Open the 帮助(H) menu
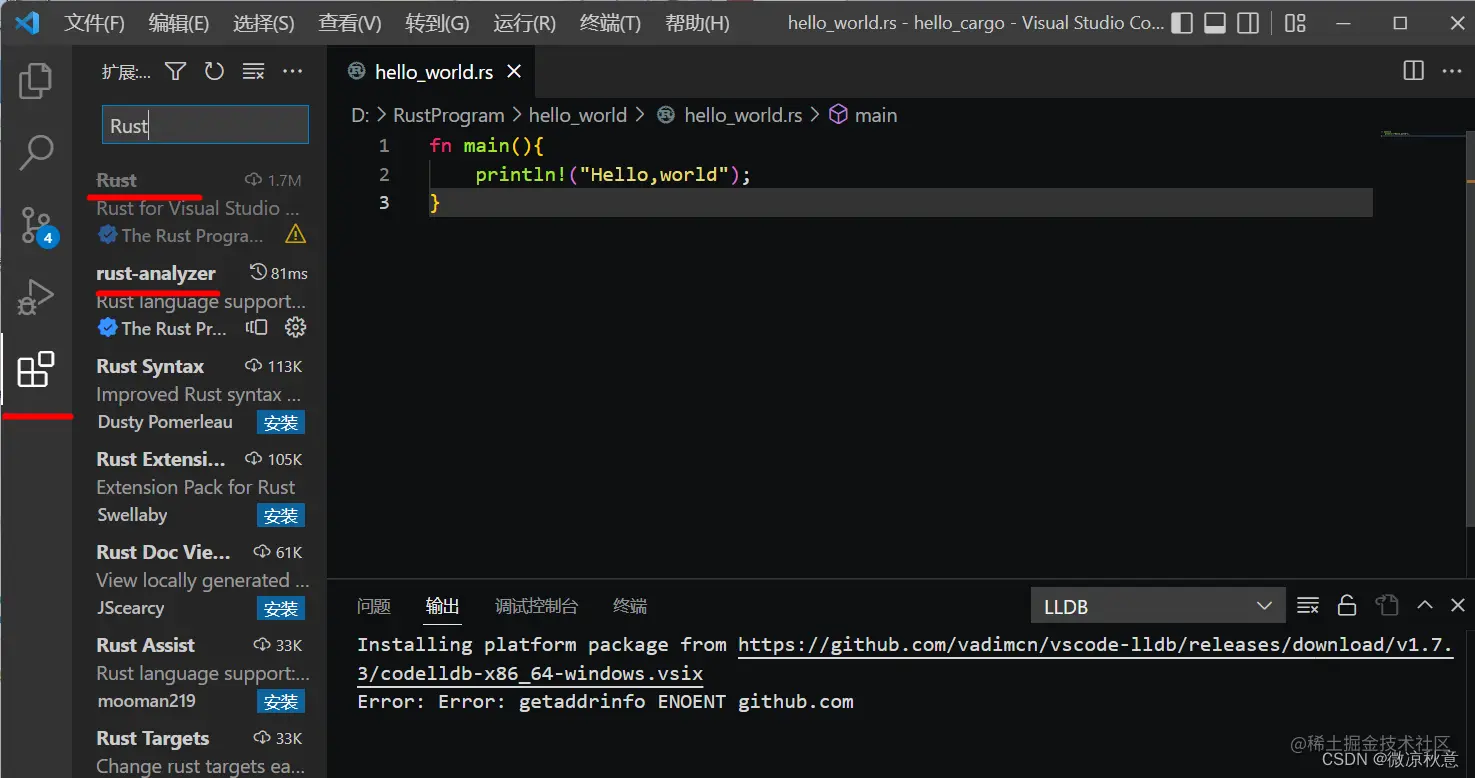Image resolution: width=1475 pixels, height=778 pixels. [x=697, y=23]
